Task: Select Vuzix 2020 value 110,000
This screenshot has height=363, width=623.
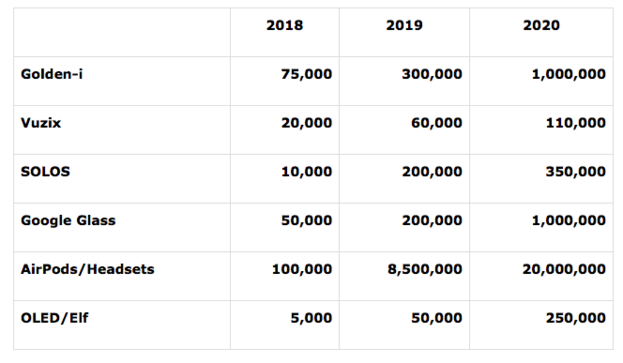Action: click(x=576, y=123)
